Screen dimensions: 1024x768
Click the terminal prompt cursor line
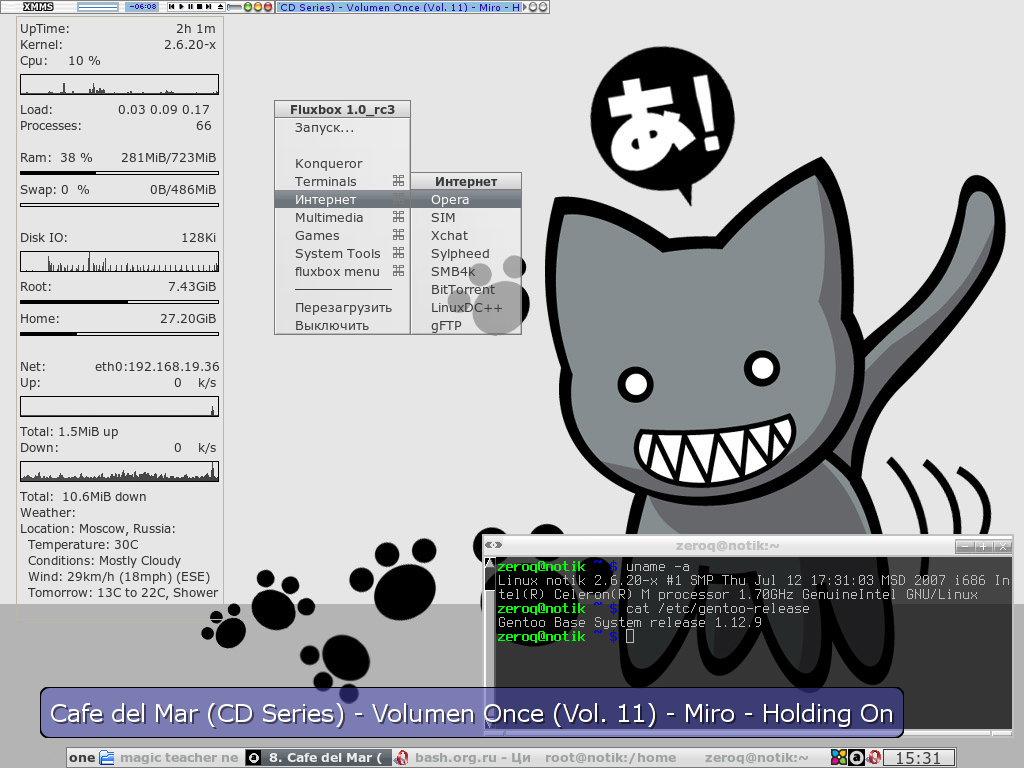[x=566, y=636]
